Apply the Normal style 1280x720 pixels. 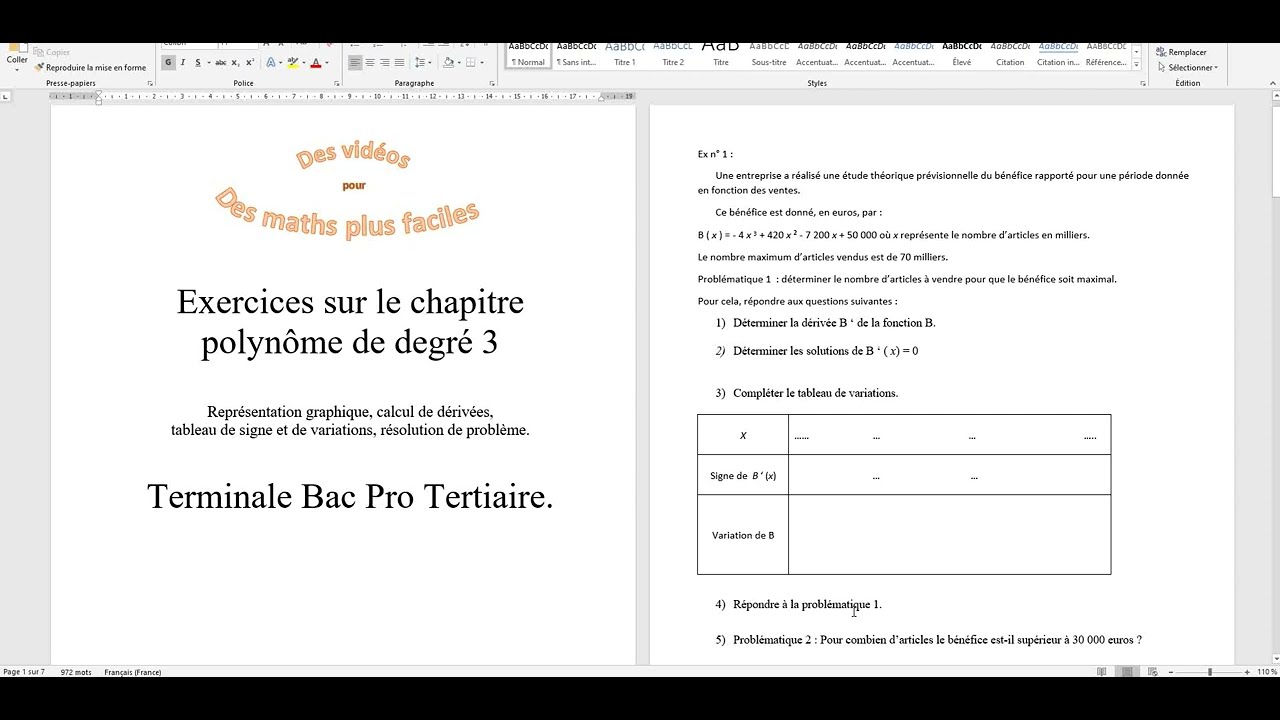coord(528,55)
